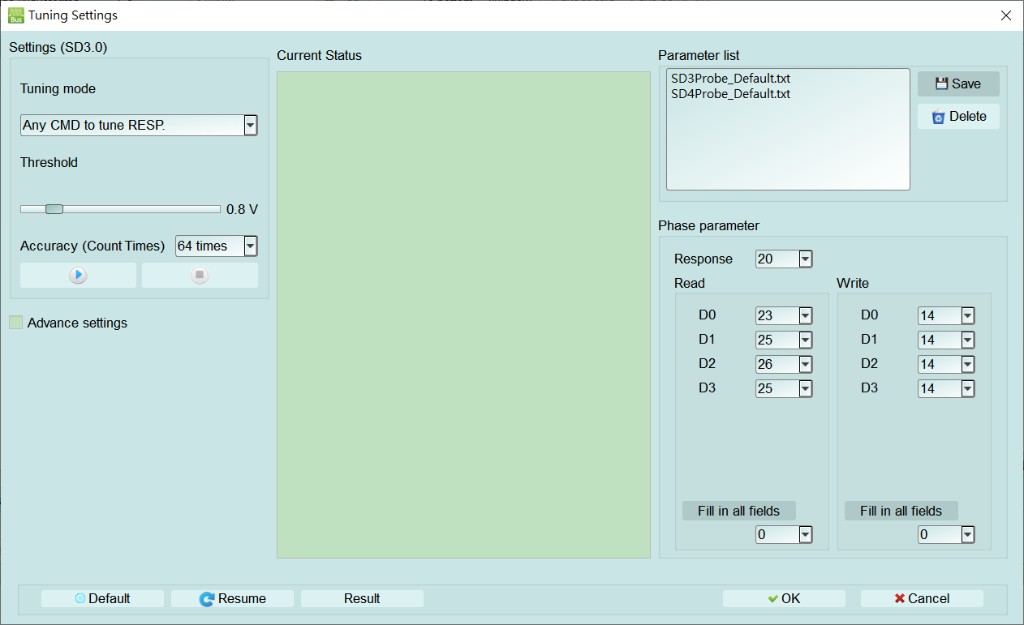Stop tuning with the stop button
The height and width of the screenshot is (625, 1024).
click(200, 275)
